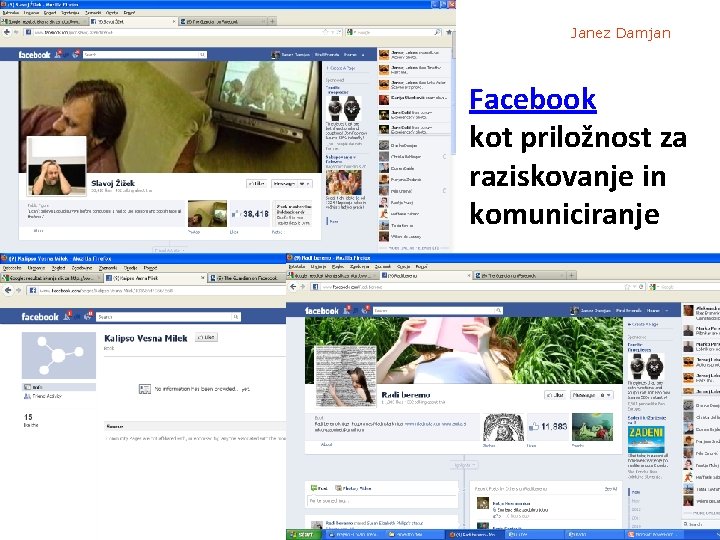Go forward in the Kalipso Vesna Milek window
Image resolution: width=720 pixels, height=540 pixels.
[x=18, y=290]
